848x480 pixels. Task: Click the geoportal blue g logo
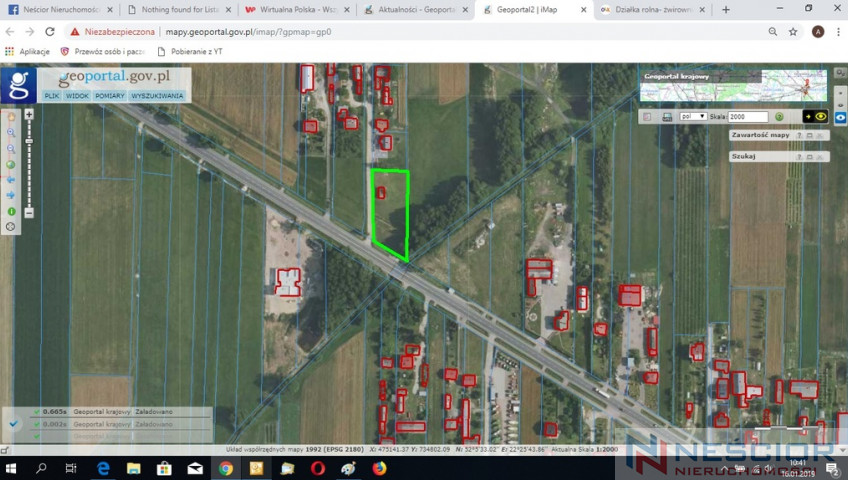[x=19, y=85]
